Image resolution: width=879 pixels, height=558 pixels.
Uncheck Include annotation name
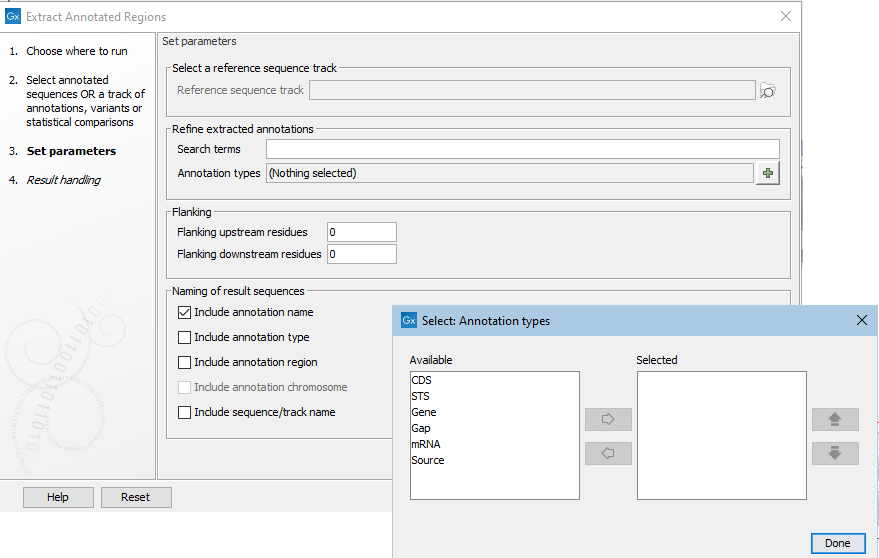click(x=184, y=313)
